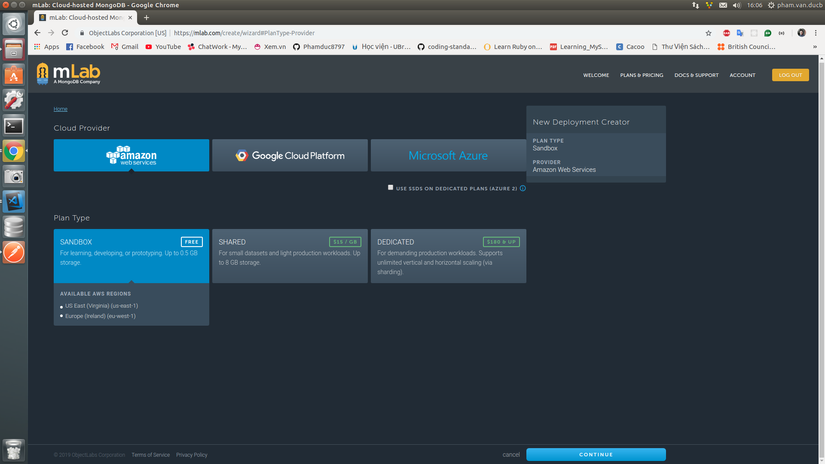Open Visual Studio Code in dock
The height and width of the screenshot is (464, 825).
click(14, 201)
